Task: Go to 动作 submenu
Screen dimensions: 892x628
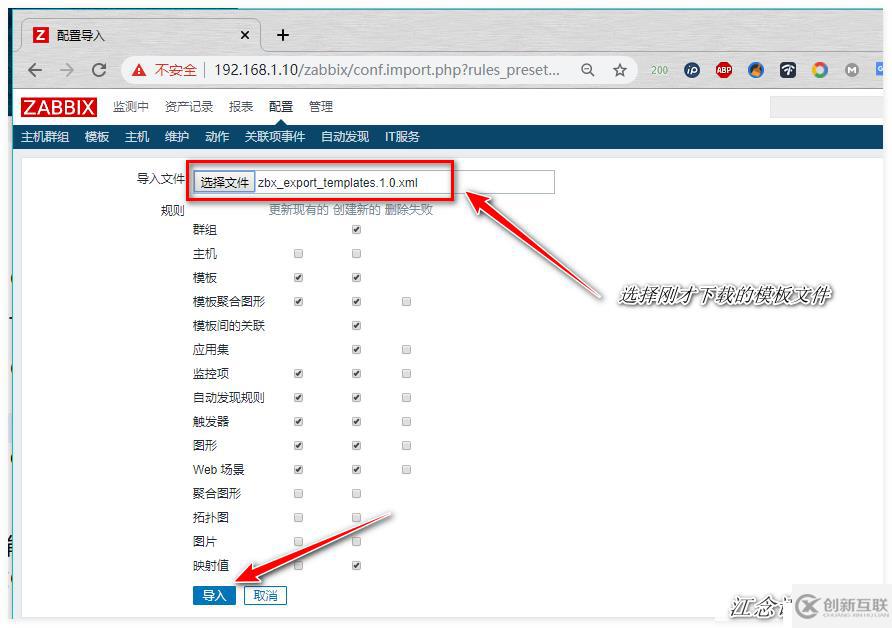Action: [x=217, y=137]
